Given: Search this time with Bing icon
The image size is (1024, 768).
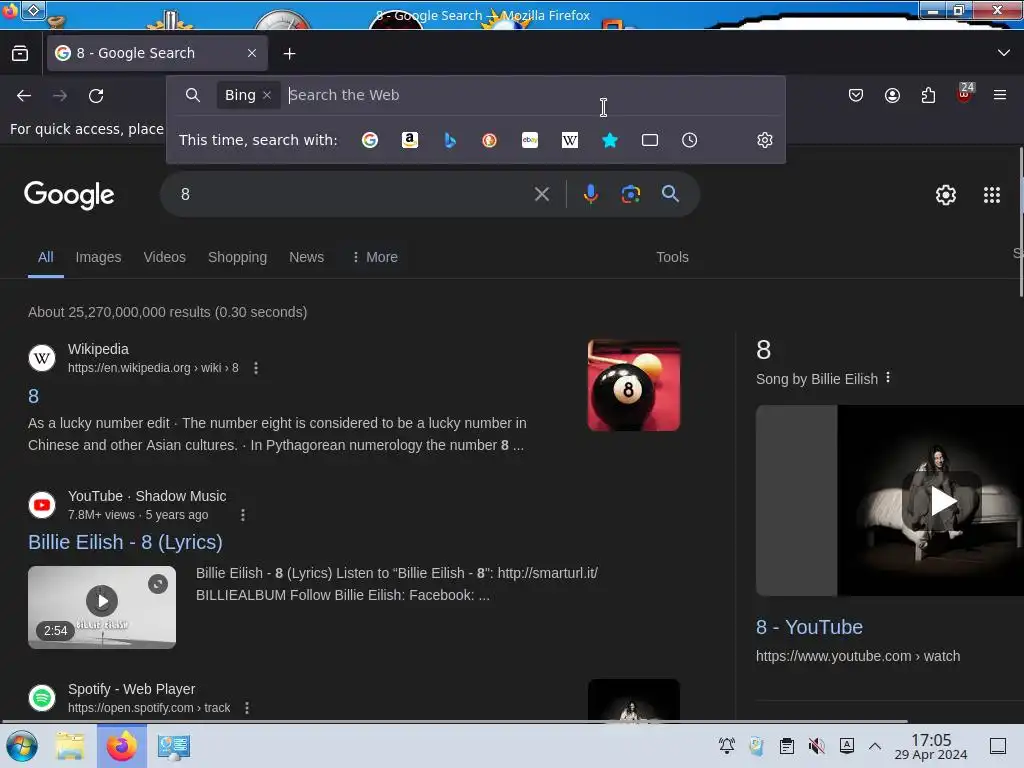Looking at the screenshot, I should (450, 140).
